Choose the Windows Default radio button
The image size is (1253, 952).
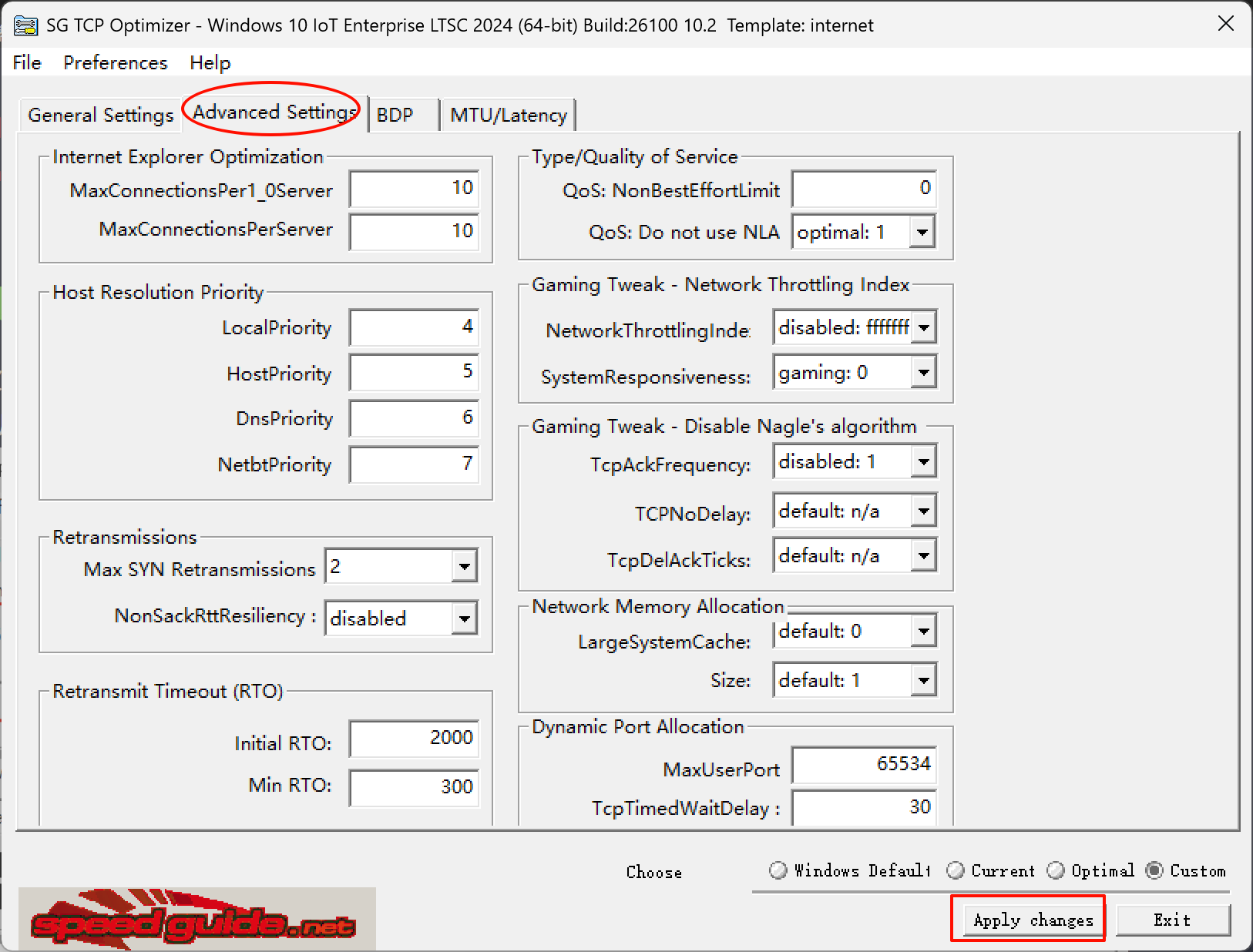pos(778,870)
